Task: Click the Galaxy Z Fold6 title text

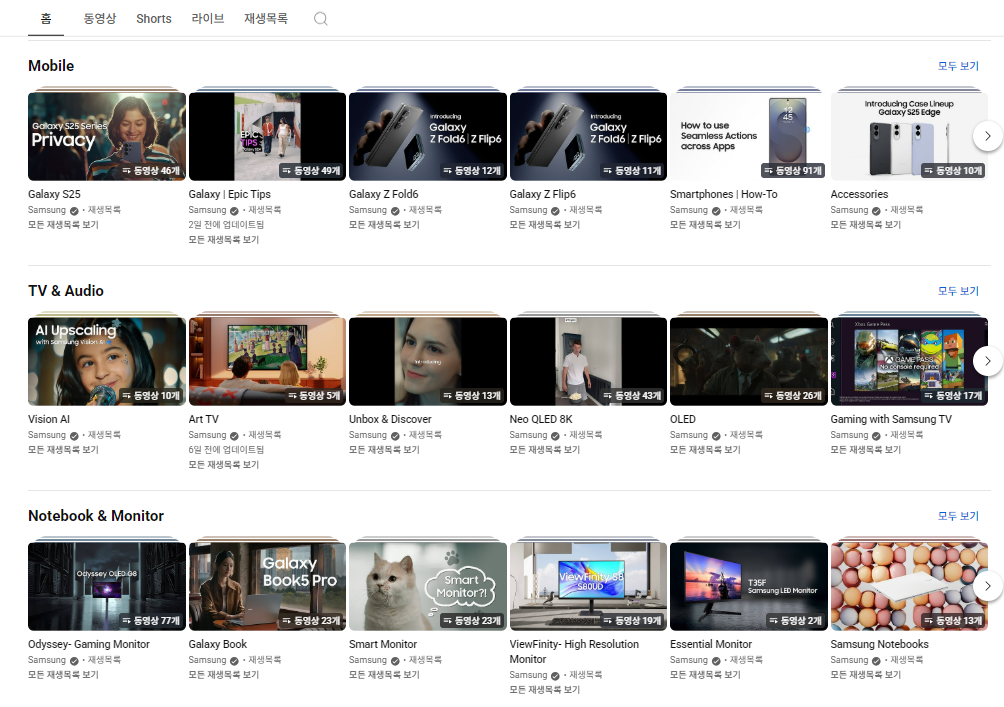Action: tap(384, 194)
